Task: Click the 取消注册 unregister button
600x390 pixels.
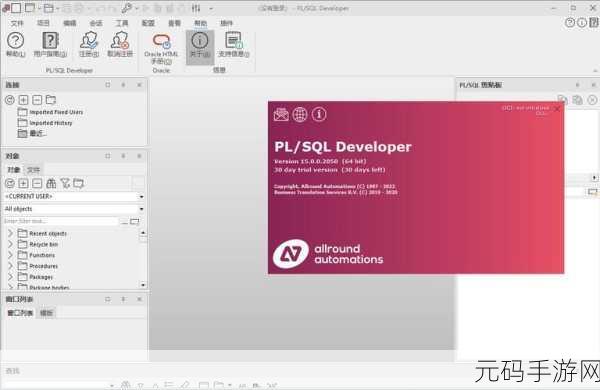Action: point(120,45)
